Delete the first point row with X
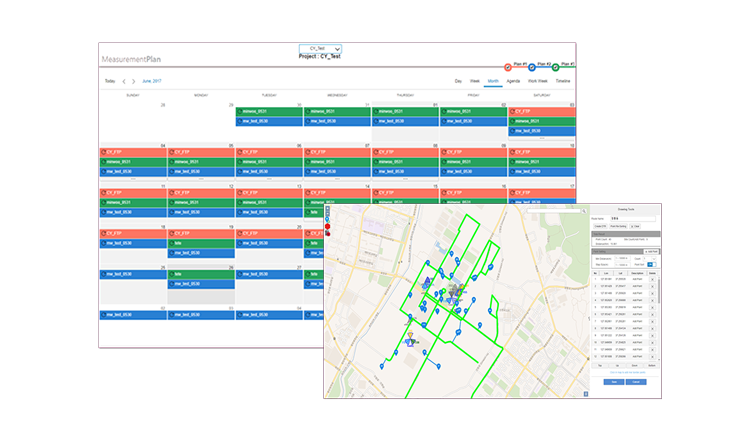The width and height of the screenshot is (730, 446). click(653, 280)
